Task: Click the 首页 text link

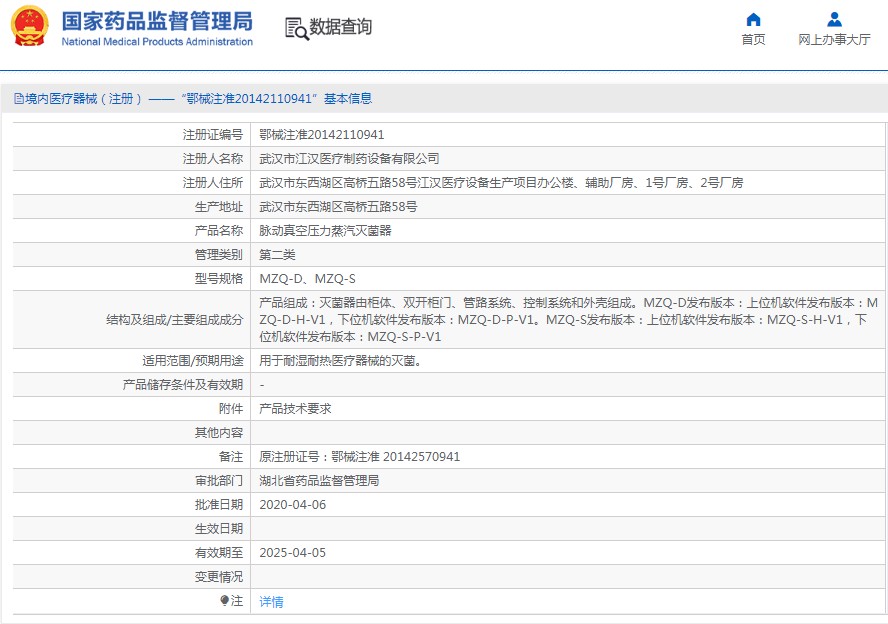Action: pos(753,39)
